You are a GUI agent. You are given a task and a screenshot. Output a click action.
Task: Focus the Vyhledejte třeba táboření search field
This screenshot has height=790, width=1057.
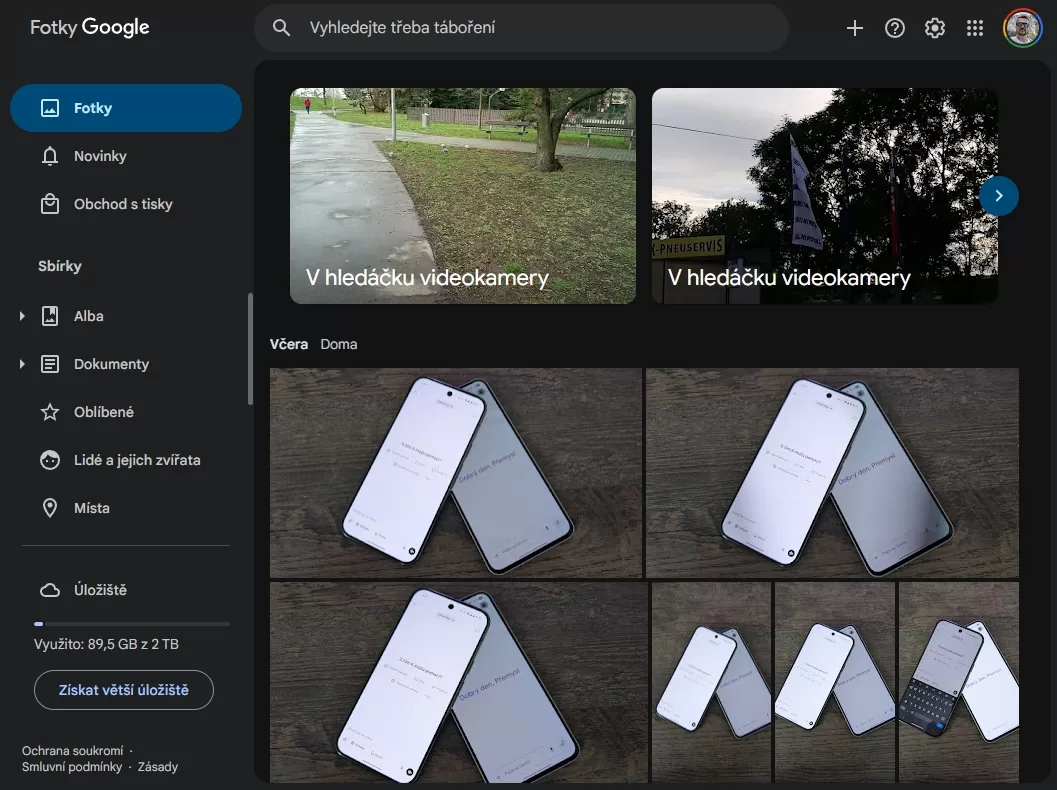[x=521, y=28]
